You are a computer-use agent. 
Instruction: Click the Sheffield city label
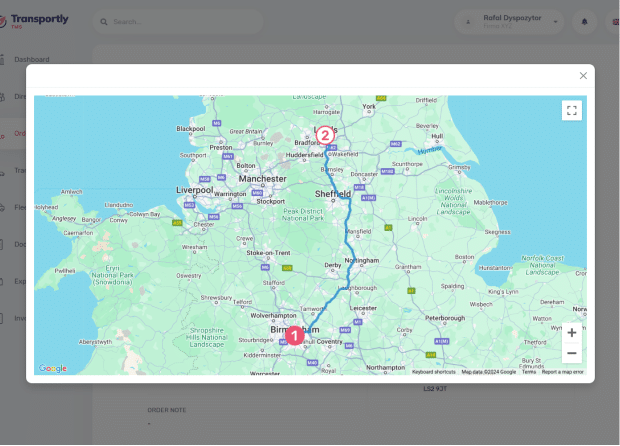tap(333, 194)
